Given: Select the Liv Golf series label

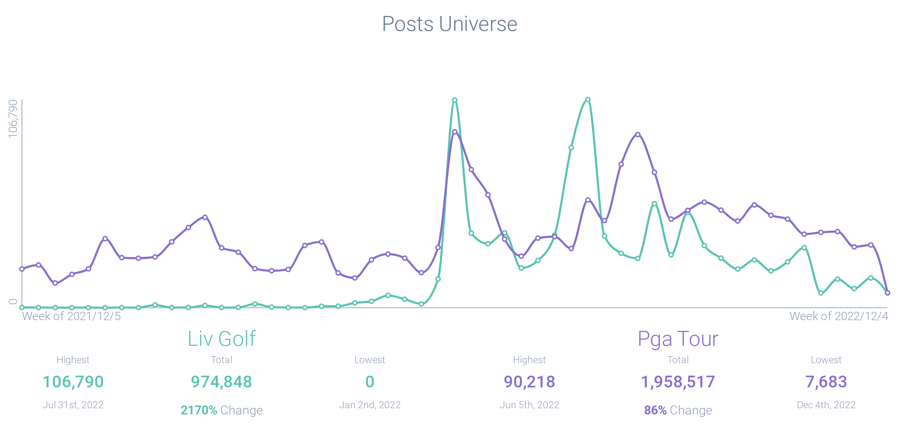Looking at the screenshot, I should tap(222, 338).
